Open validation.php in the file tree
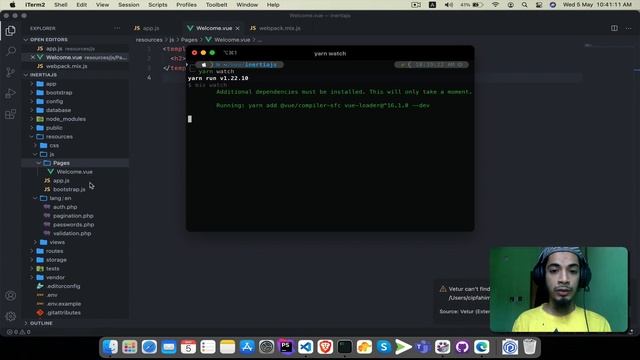Viewport: 640px width, 360px height. [x=72, y=233]
